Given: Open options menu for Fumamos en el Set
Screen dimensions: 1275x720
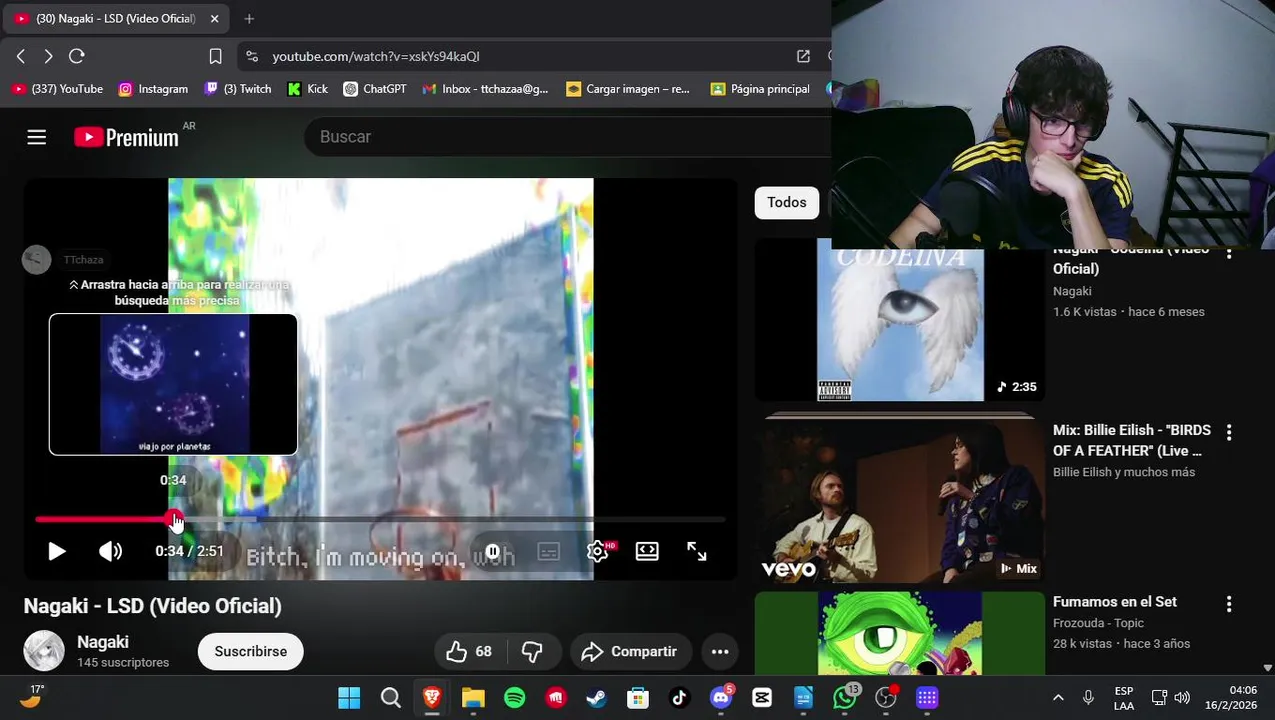Looking at the screenshot, I should point(1229,604).
